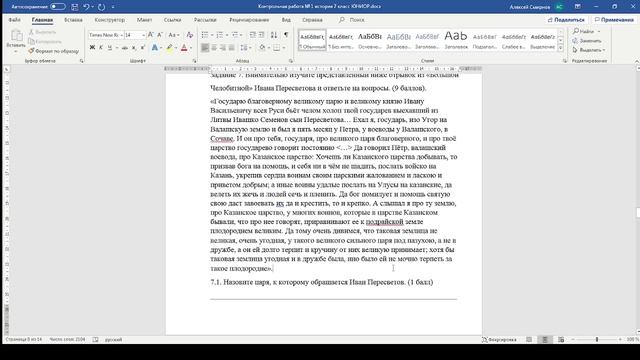Screen dimensions: 640x360
Task: Open the font group dialog launcher
Action: 194,61
